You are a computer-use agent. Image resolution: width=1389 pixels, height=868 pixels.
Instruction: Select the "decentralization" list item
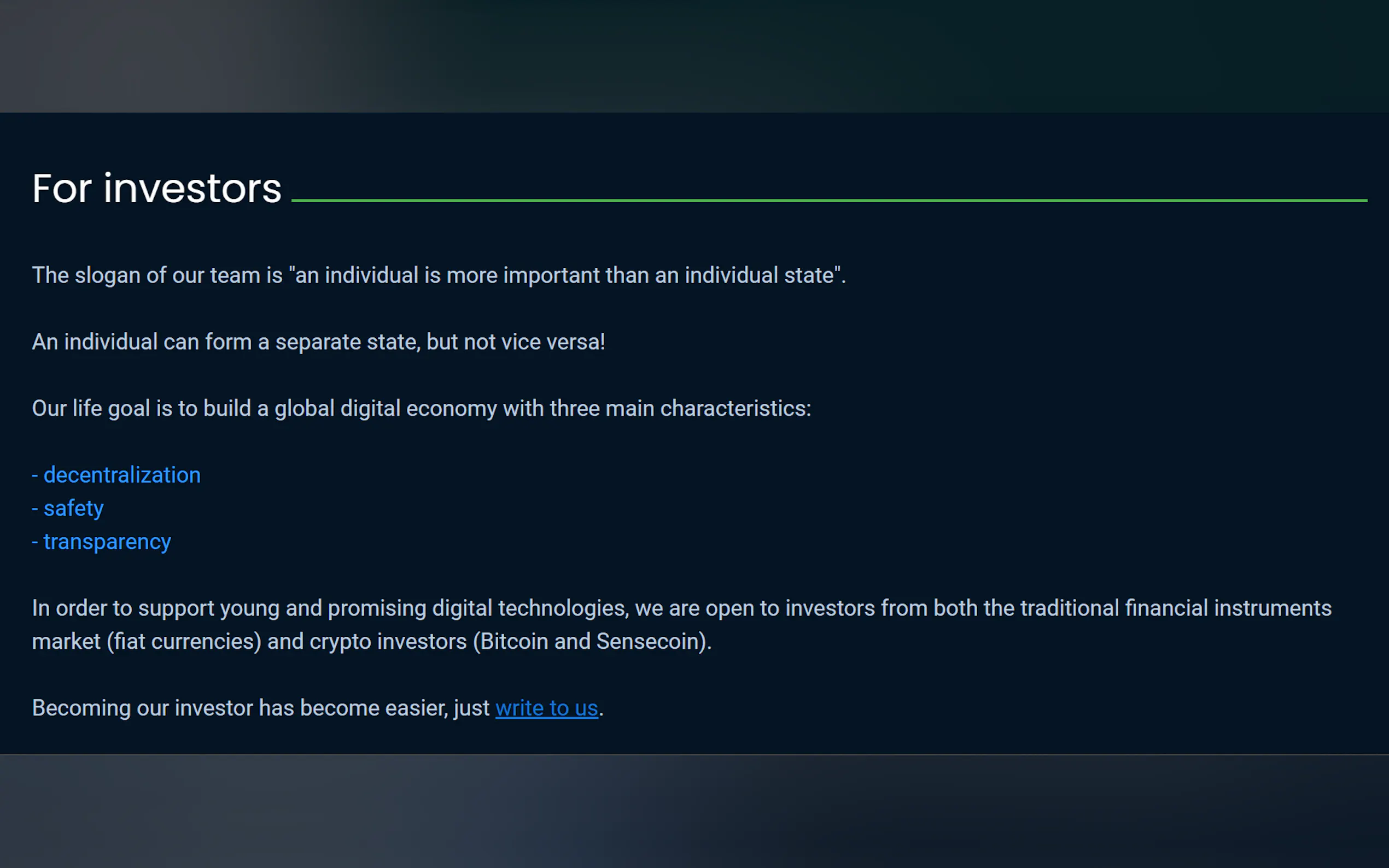122,476
